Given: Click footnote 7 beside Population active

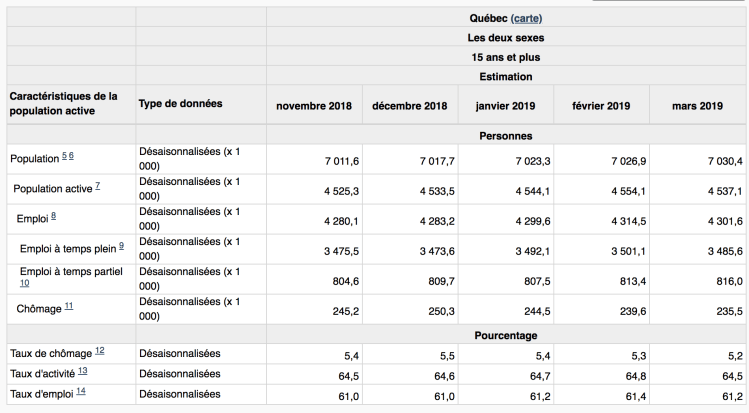Looking at the screenshot, I should 96,187.
